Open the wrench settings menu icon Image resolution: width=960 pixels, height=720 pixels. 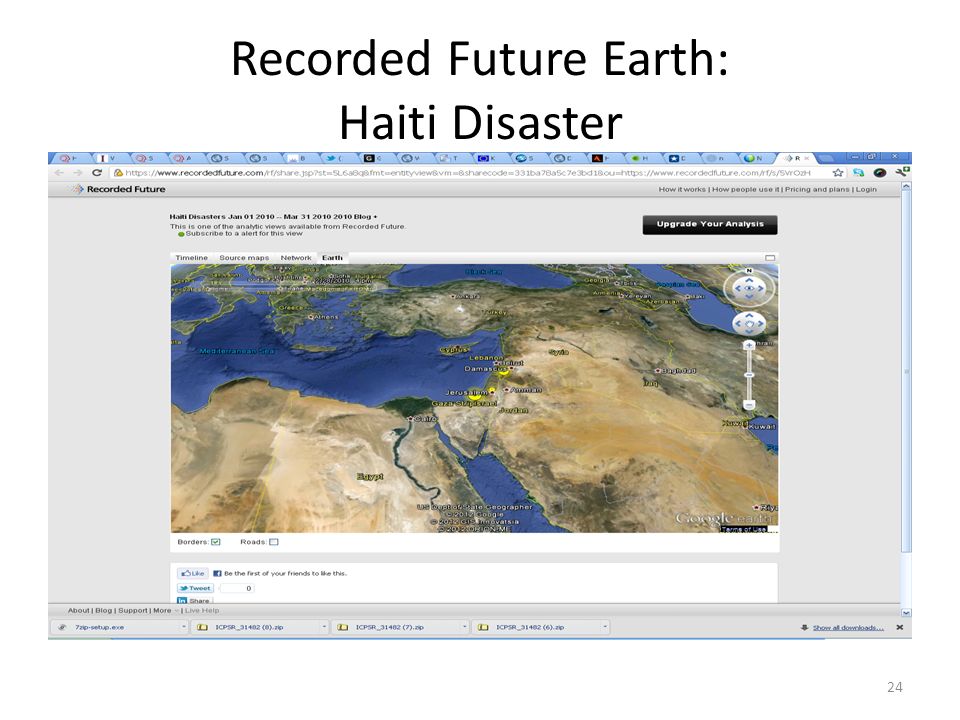pyautogui.click(x=902, y=172)
